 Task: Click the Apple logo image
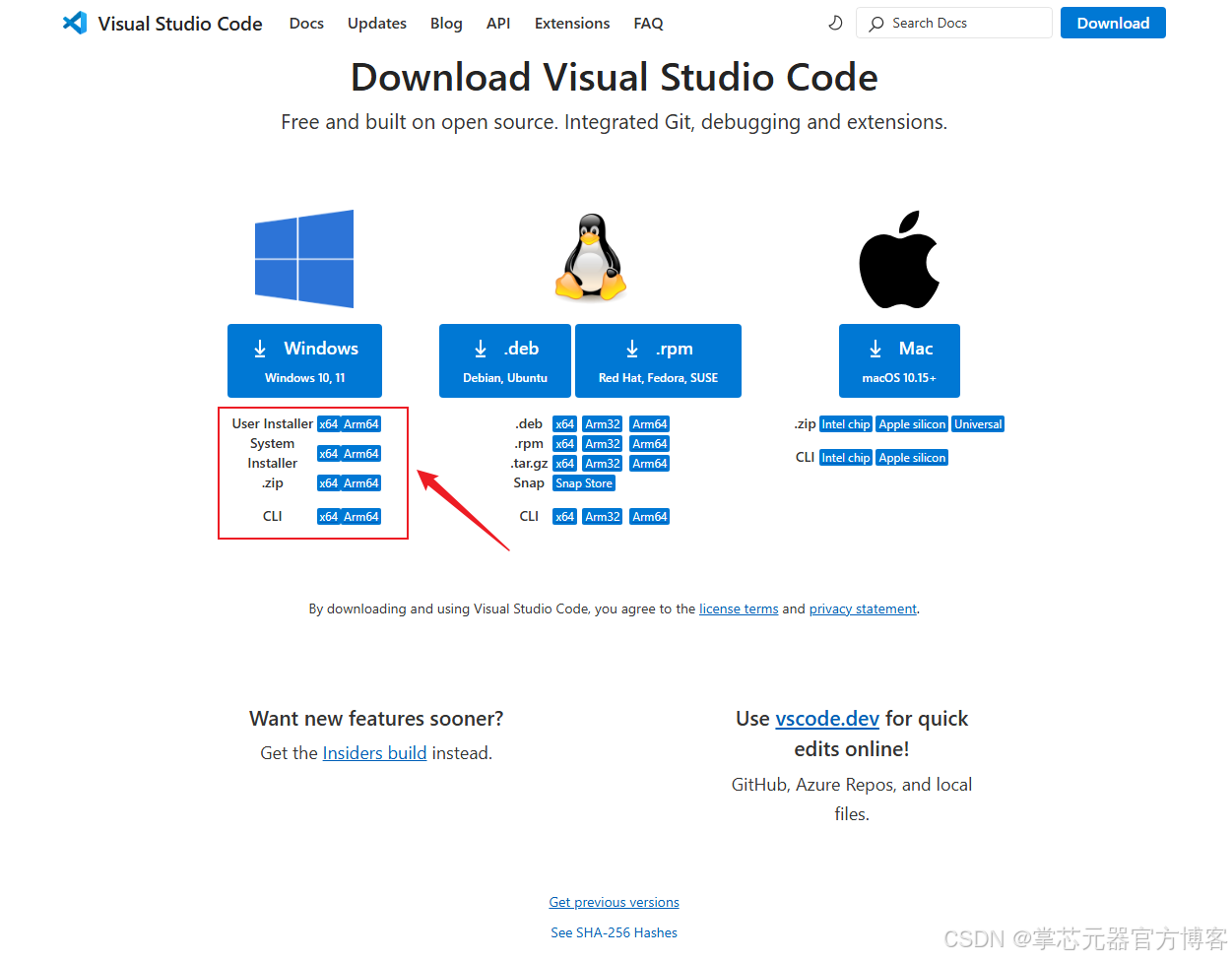click(899, 259)
